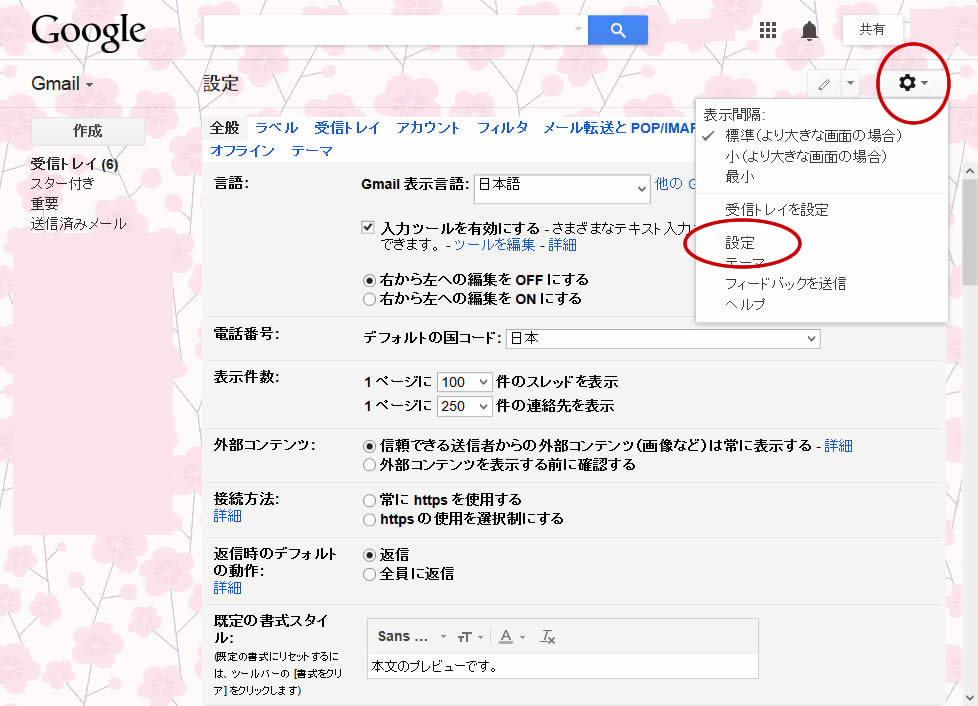
Task: Click 詳細 link under 接続方法
Action: pyautogui.click(x=227, y=516)
